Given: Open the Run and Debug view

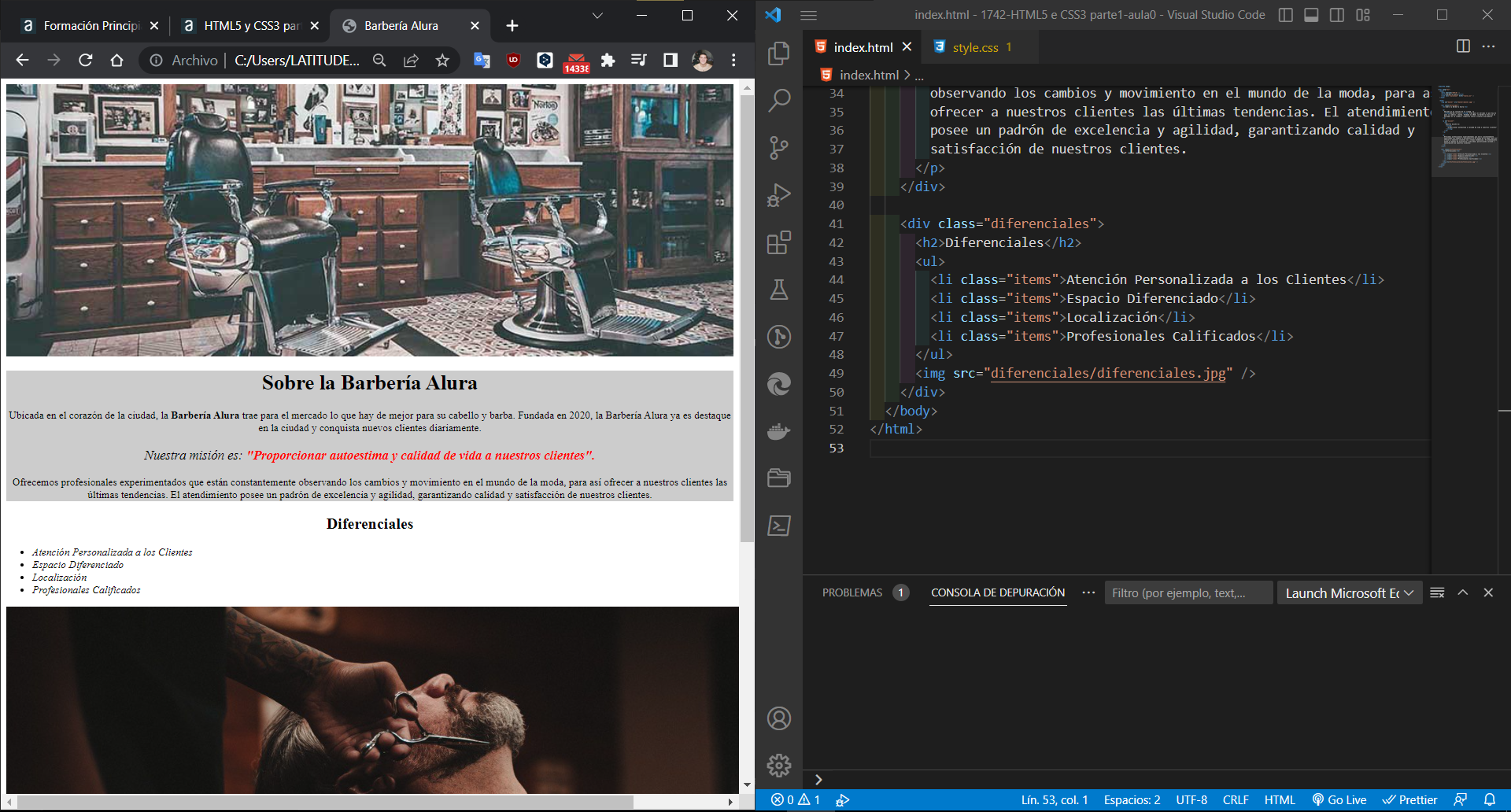Looking at the screenshot, I should click(779, 195).
